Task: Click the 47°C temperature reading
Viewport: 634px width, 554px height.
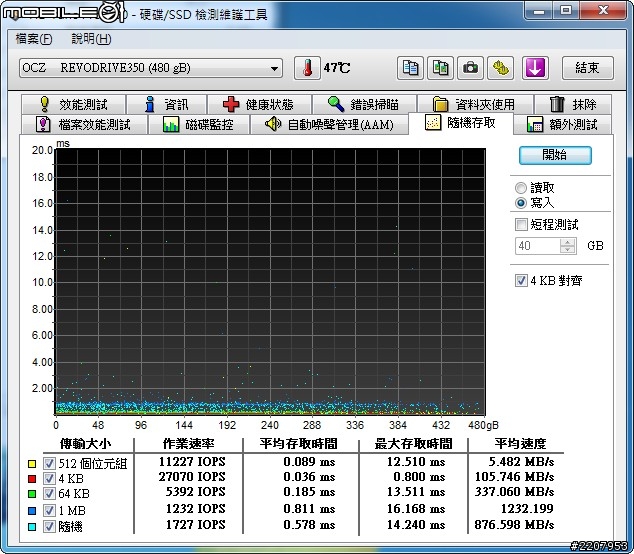Action: point(337,68)
